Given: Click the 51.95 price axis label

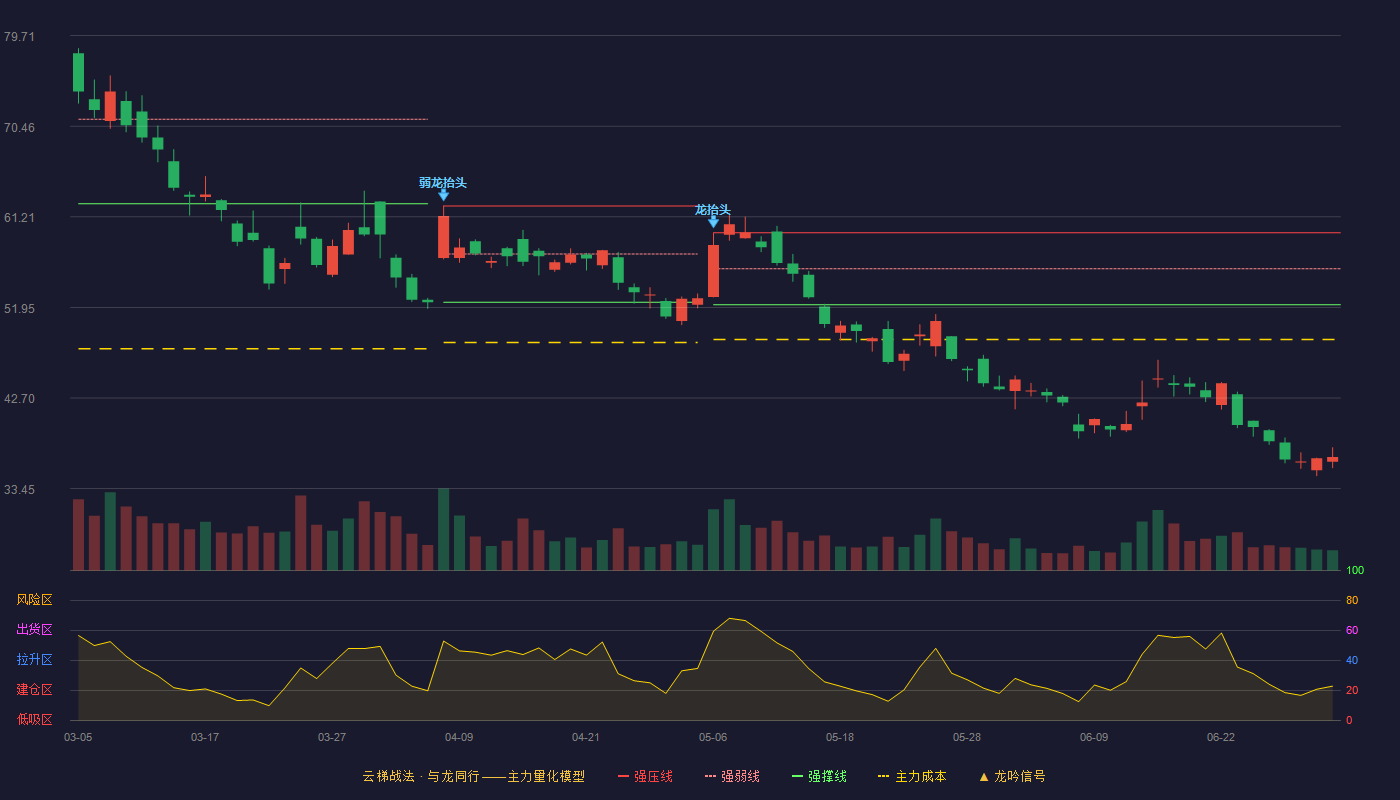Looking at the screenshot, I should pos(19,309).
